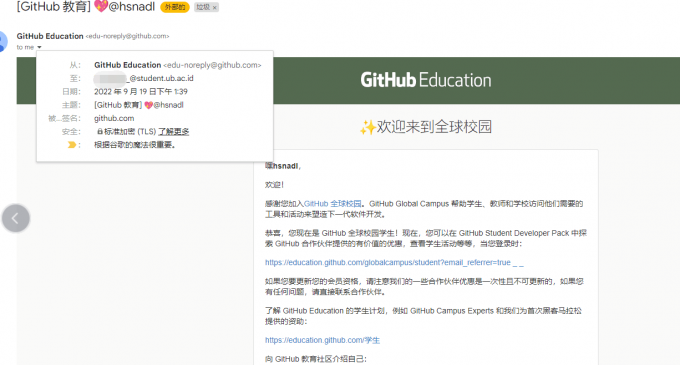Open the education.github.com/学生 link
The width and height of the screenshot is (680, 365).
(x=322, y=340)
